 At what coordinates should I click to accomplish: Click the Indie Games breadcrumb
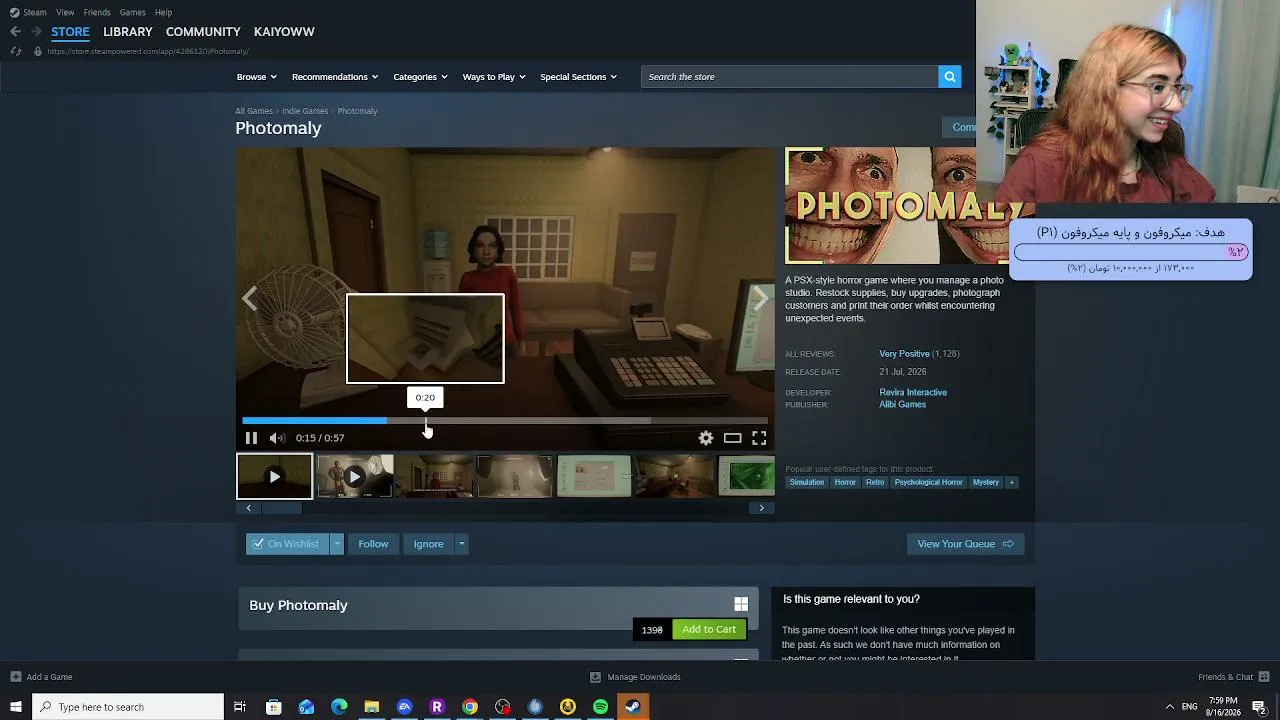pos(305,111)
